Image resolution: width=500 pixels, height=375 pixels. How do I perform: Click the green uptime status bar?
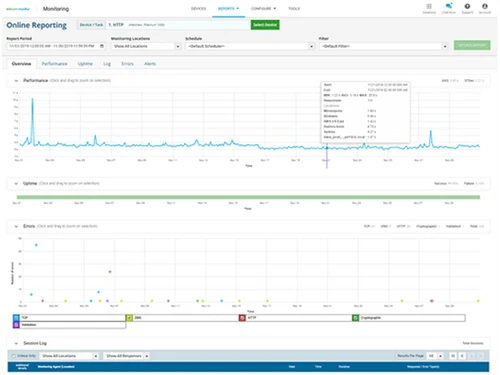pyautogui.click(x=248, y=197)
